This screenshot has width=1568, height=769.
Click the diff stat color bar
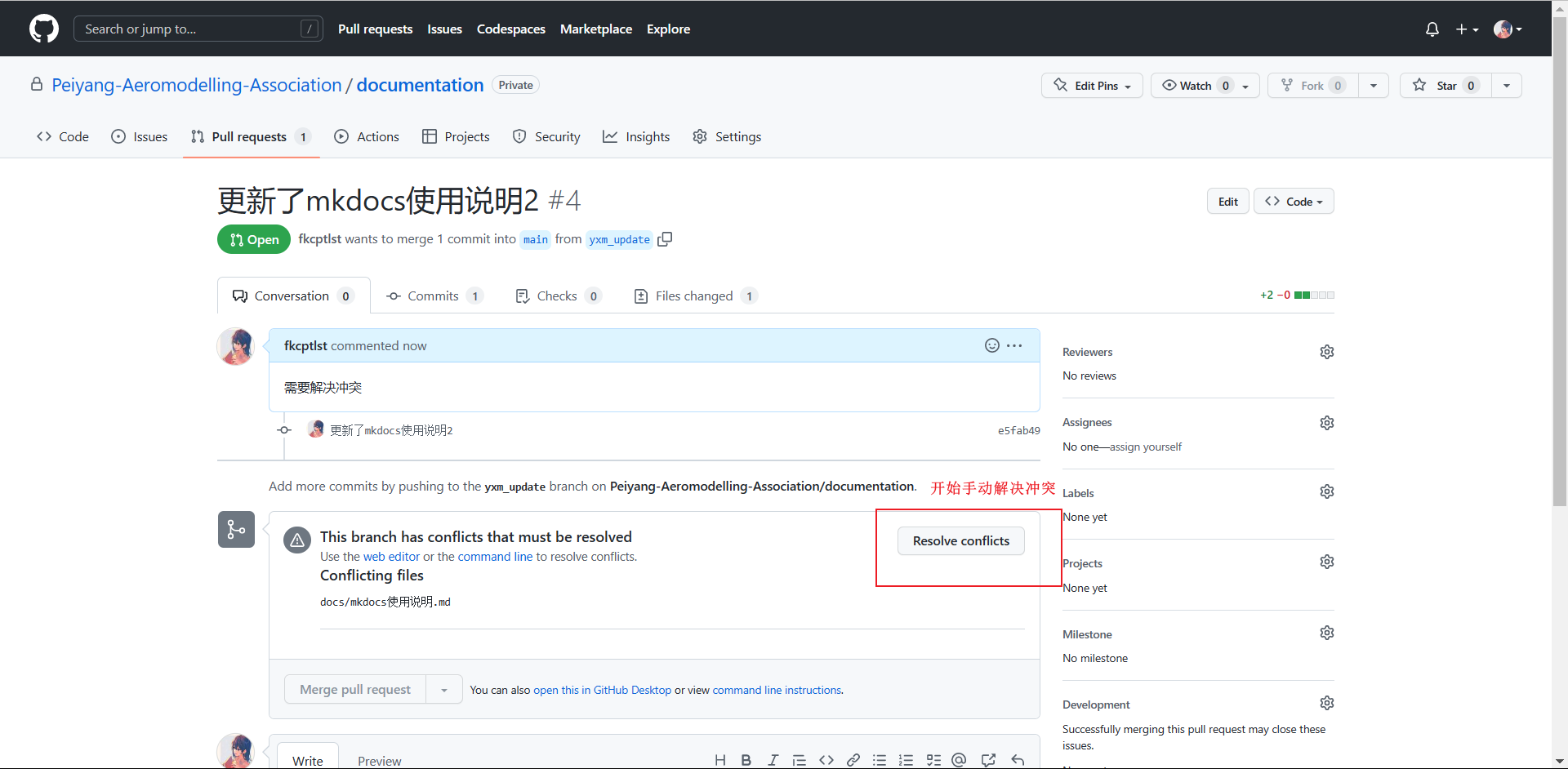pyautogui.click(x=1314, y=296)
